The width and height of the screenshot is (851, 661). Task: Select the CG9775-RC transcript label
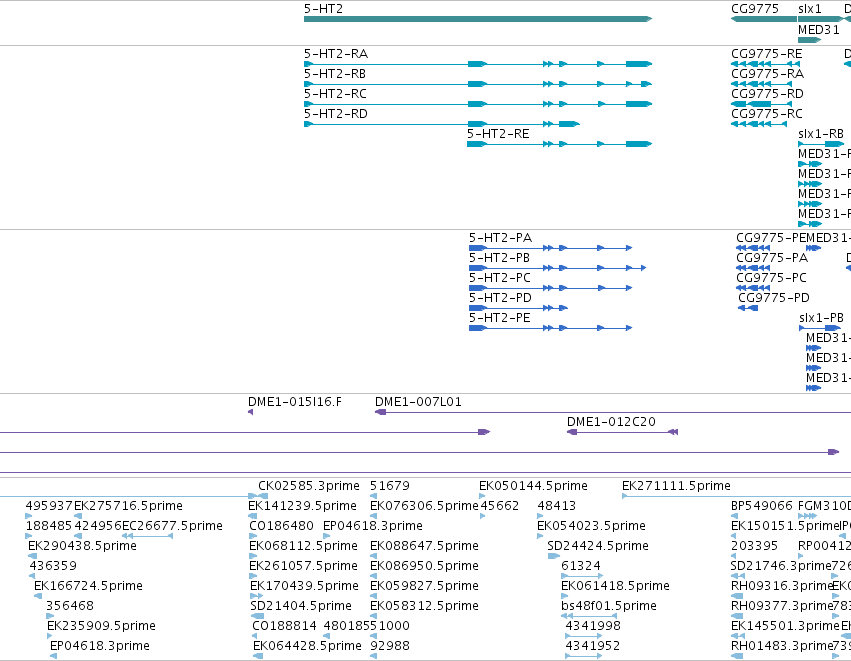click(x=767, y=114)
